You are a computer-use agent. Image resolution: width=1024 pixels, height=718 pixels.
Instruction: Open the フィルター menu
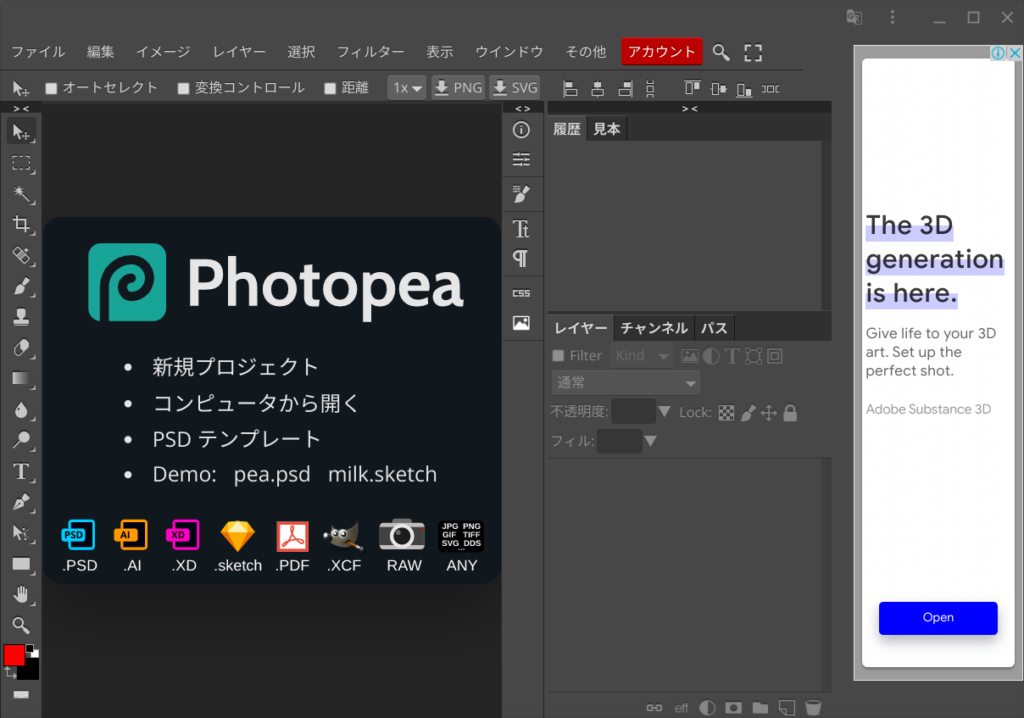coord(370,52)
